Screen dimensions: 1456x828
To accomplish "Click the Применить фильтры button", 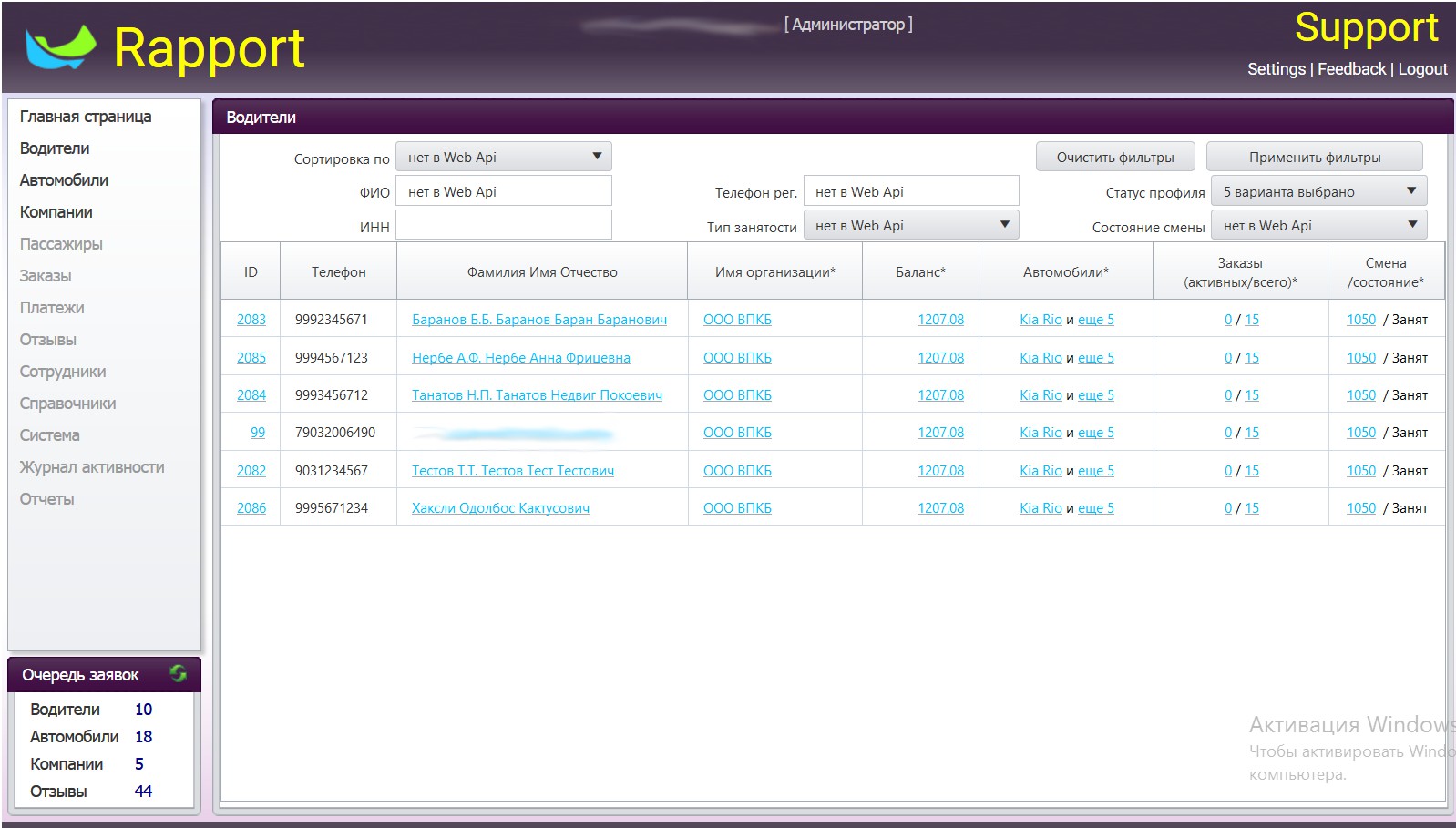I will point(1315,157).
